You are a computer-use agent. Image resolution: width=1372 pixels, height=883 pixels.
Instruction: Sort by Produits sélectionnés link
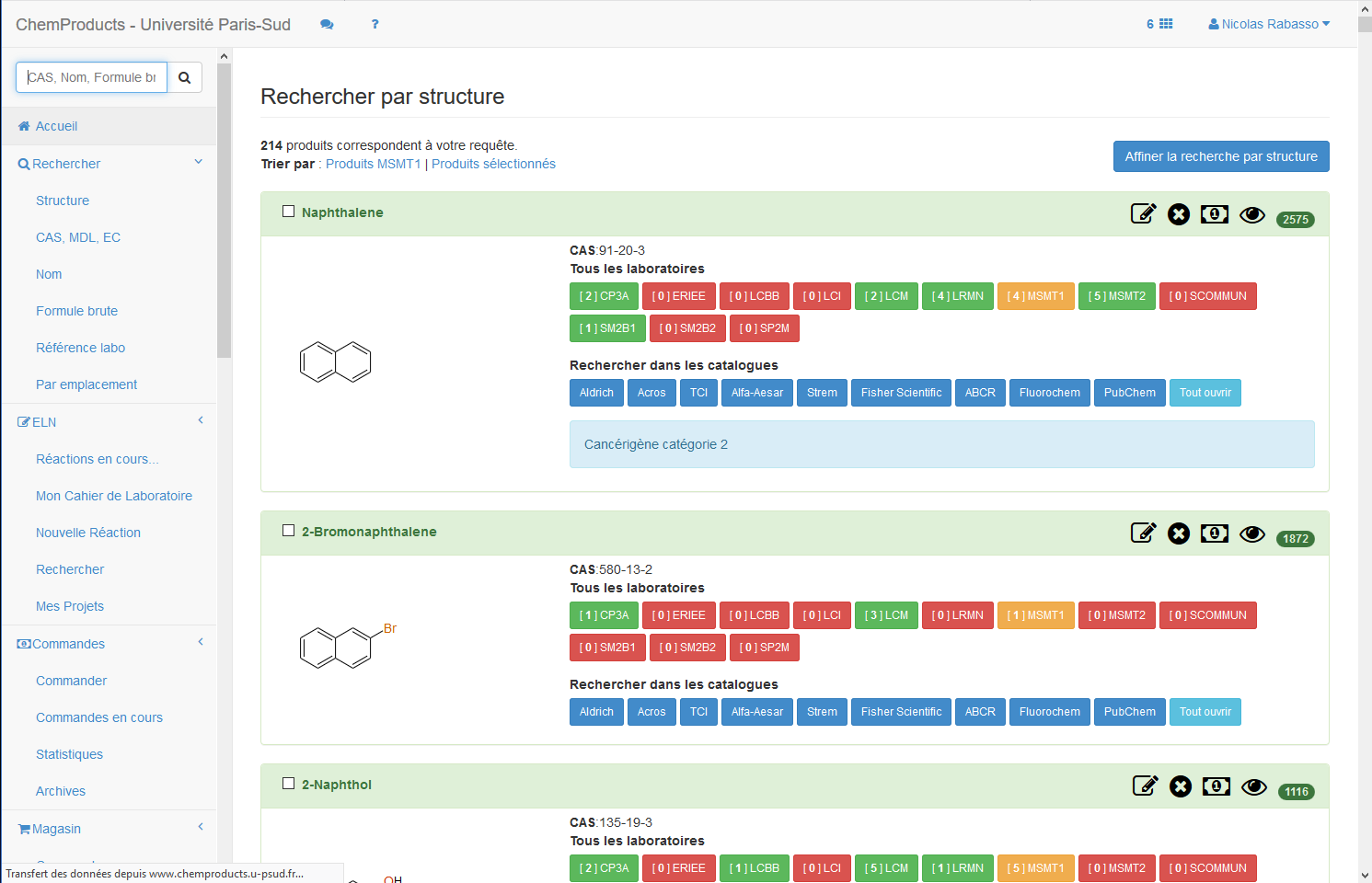[x=493, y=164]
